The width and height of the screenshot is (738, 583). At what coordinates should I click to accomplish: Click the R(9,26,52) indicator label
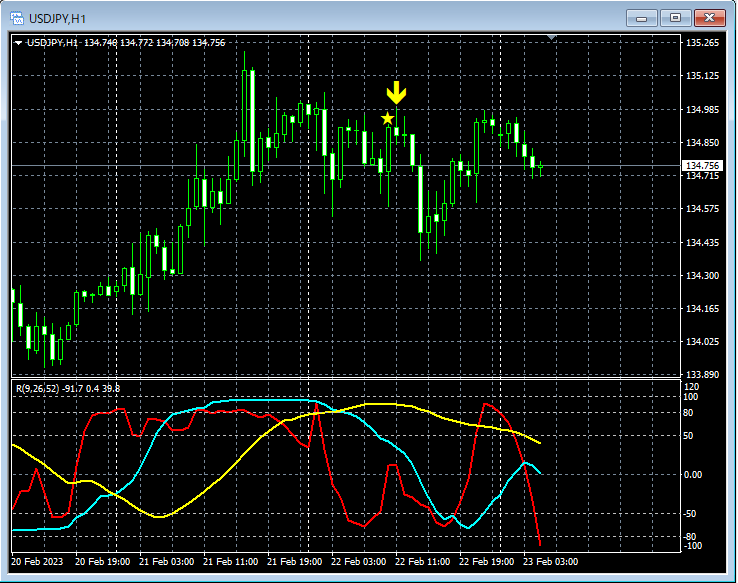[x=38, y=389]
